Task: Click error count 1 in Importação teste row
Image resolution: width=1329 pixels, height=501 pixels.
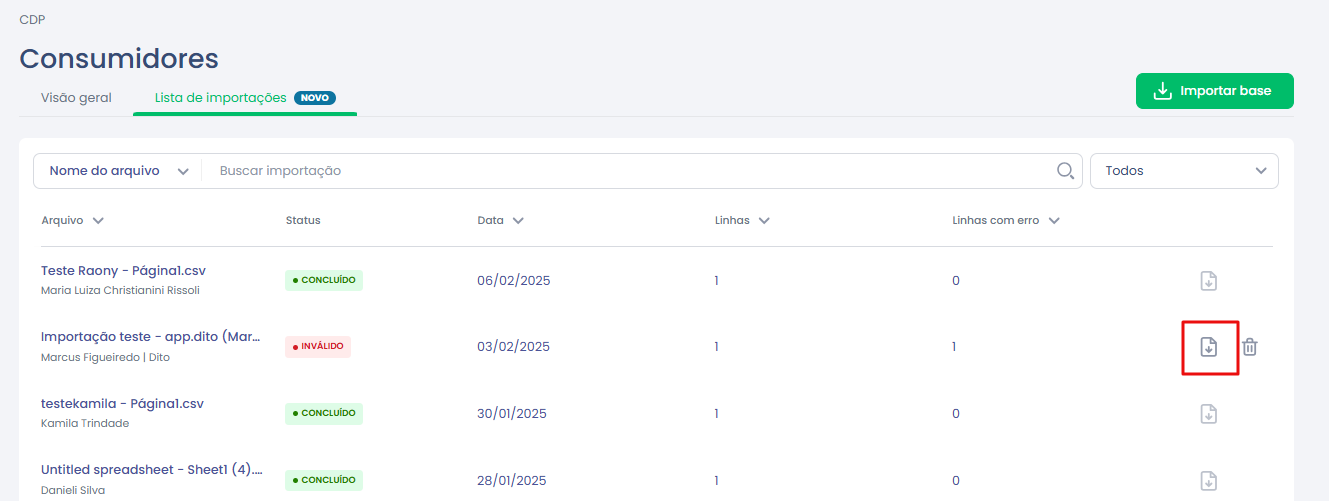Action: [x=954, y=347]
